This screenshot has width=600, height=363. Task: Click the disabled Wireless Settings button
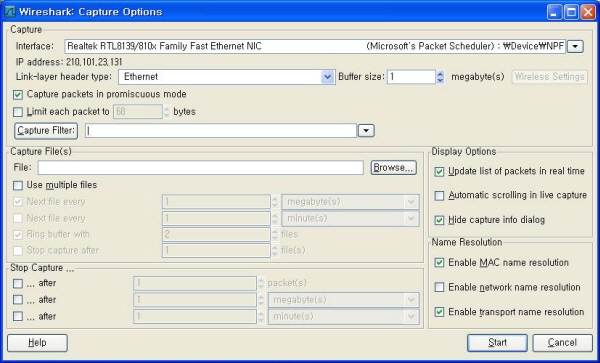click(549, 77)
